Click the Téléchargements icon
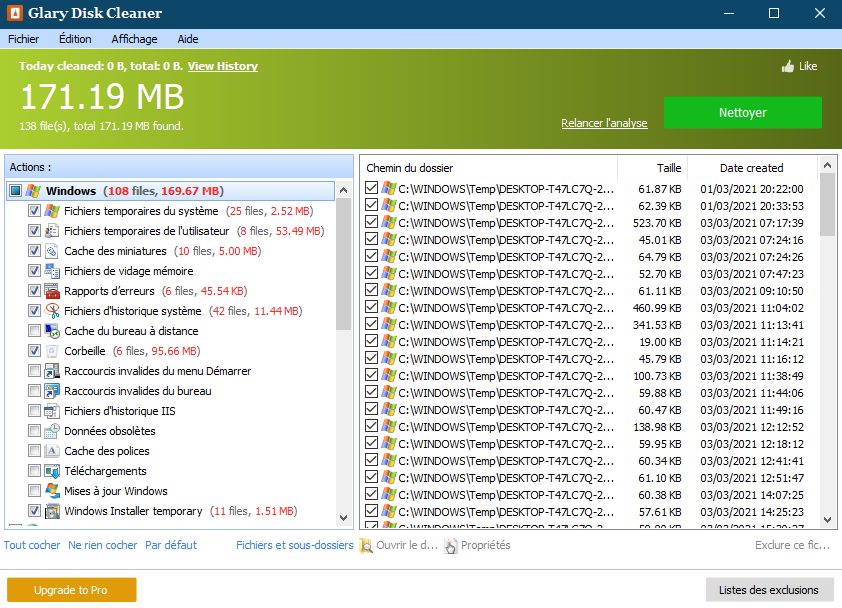Image resolution: width=842 pixels, height=608 pixels. pos(52,471)
